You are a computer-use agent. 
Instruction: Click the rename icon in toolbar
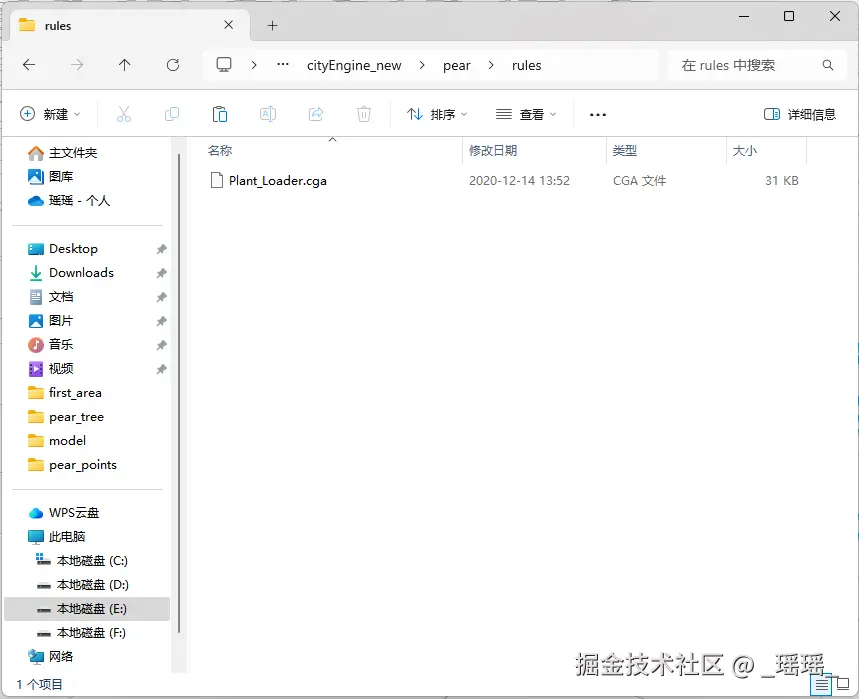pyautogui.click(x=268, y=114)
